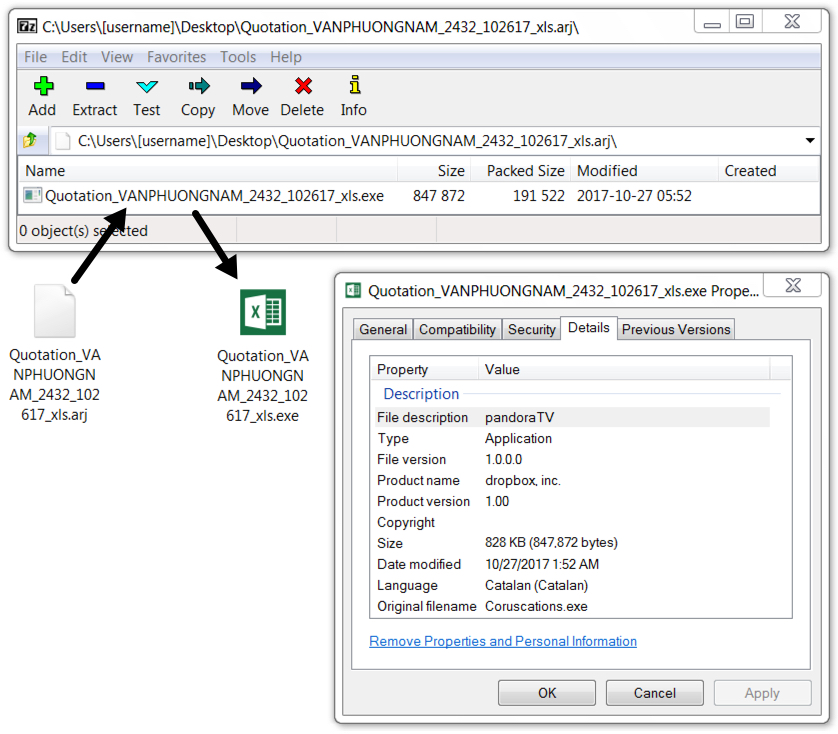Screen dimensions: 838x734
Task: Select the File description pandoraTV row
Action: pyautogui.click(x=572, y=417)
